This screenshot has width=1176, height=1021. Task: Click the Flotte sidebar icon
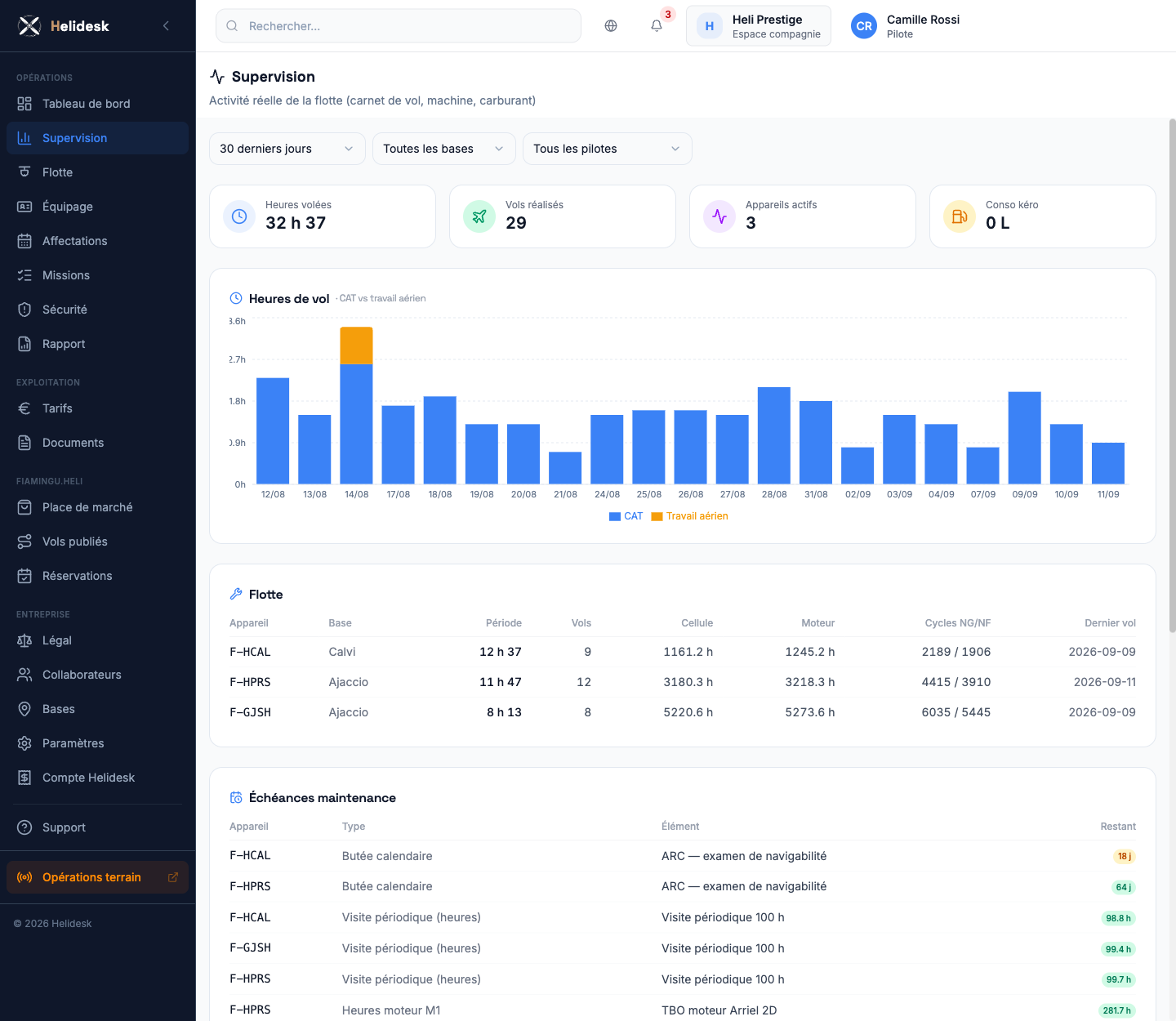(x=24, y=172)
